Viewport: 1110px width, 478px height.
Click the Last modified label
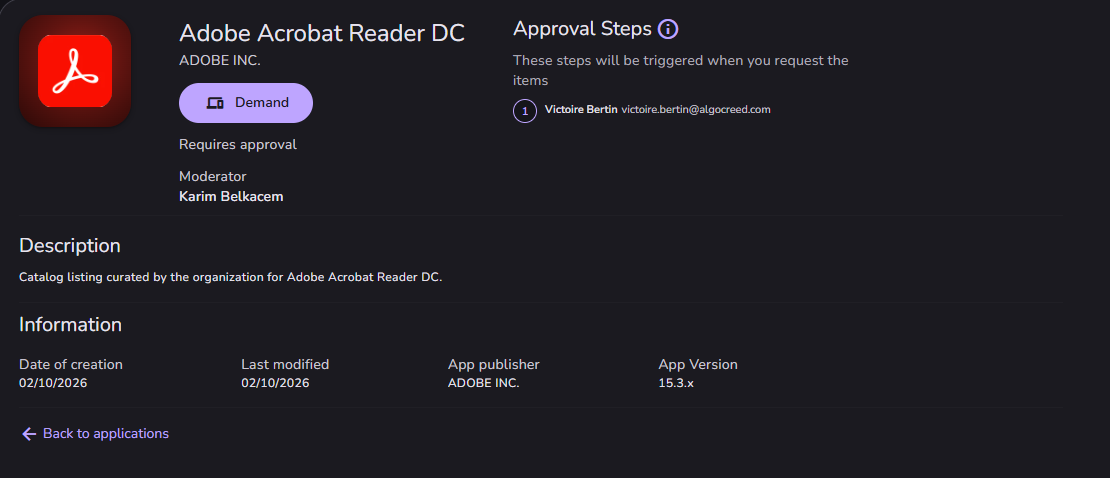[285, 365]
